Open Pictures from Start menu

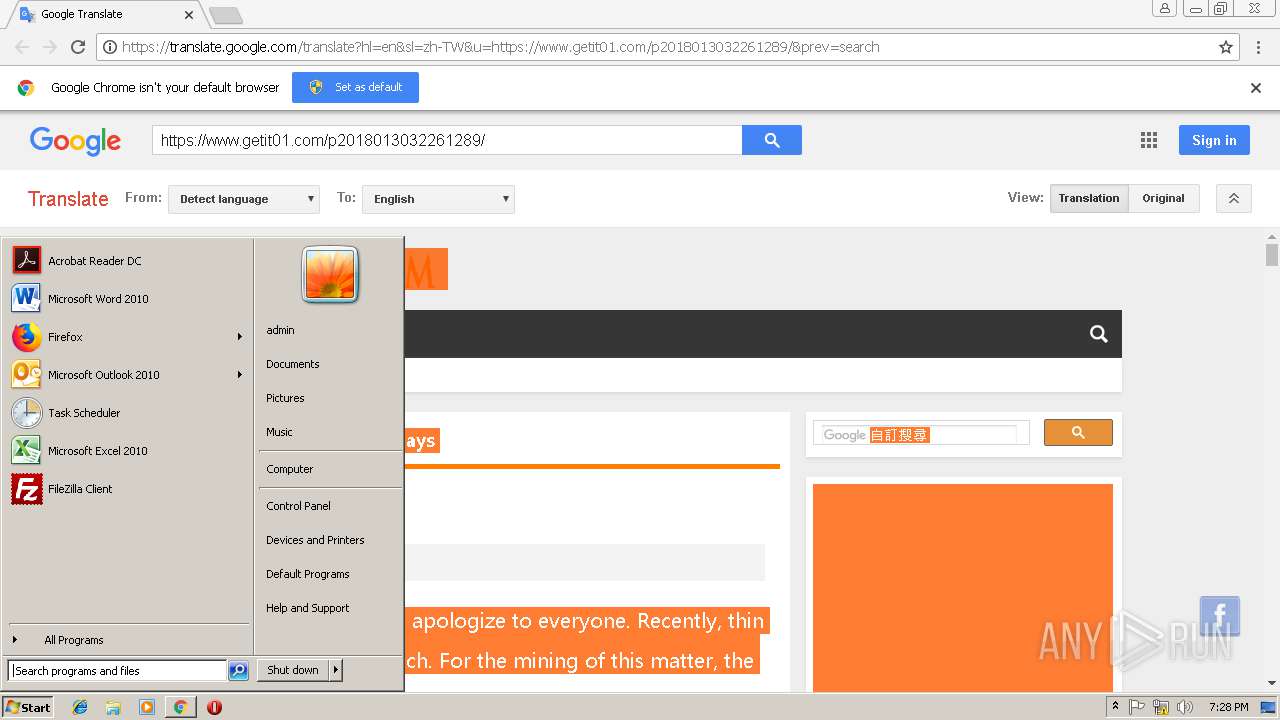pos(285,398)
